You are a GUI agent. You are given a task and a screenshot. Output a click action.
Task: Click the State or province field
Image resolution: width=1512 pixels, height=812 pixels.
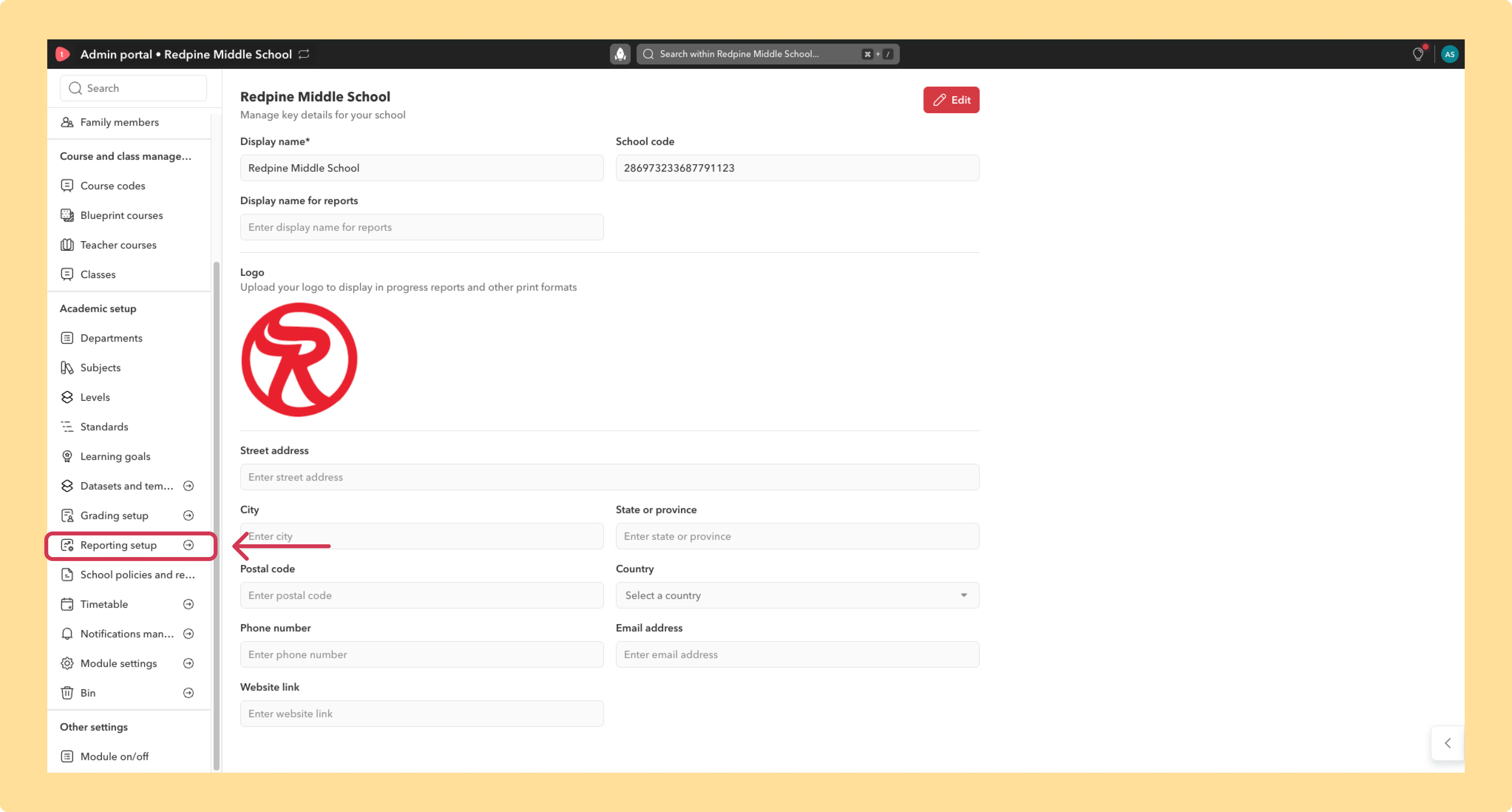[x=797, y=536]
